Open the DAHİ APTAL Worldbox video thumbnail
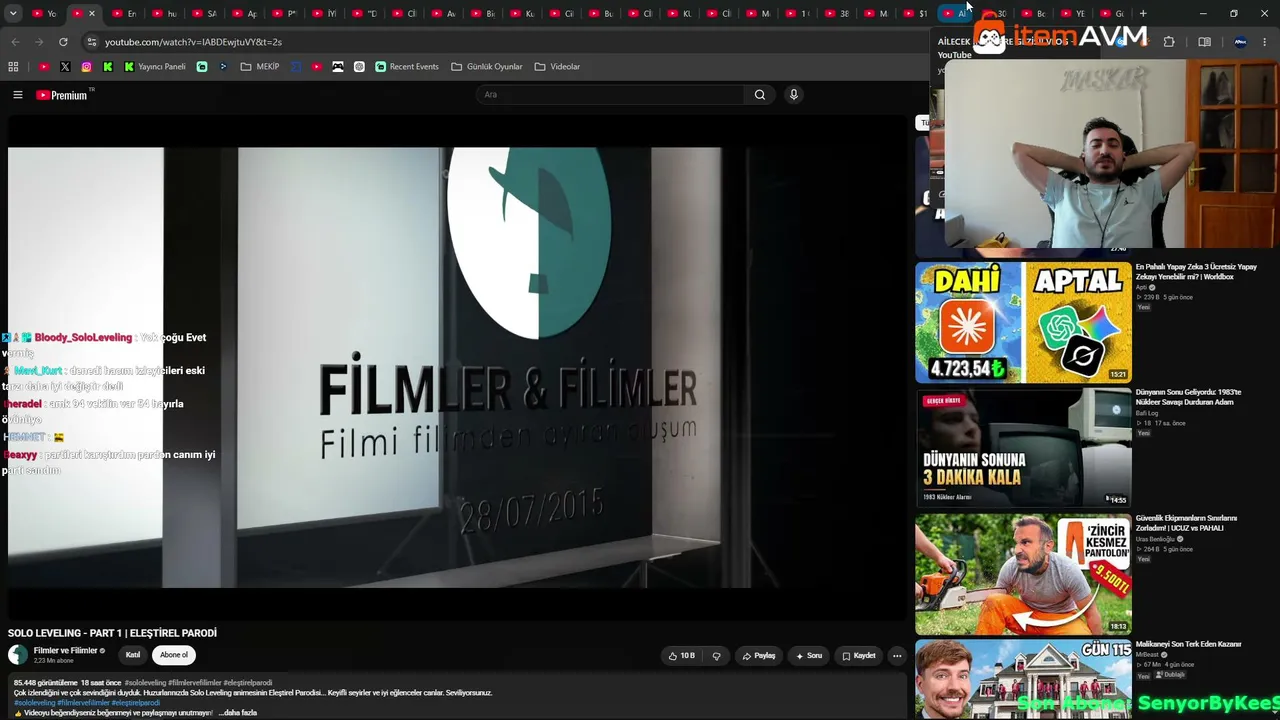 tap(1023, 322)
